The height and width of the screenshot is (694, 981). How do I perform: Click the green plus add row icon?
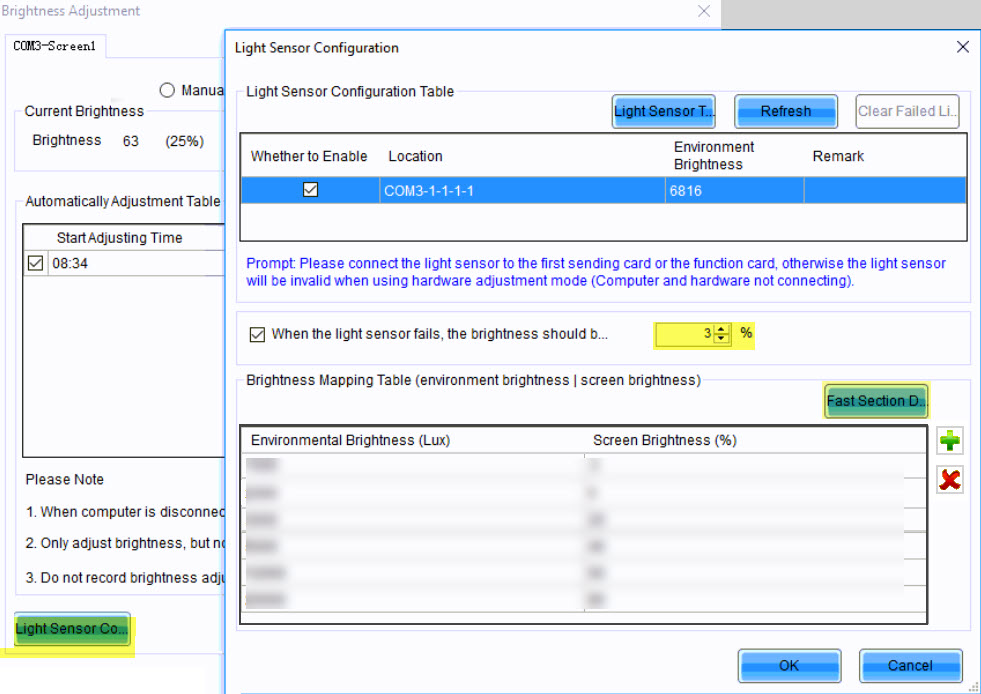tap(950, 441)
